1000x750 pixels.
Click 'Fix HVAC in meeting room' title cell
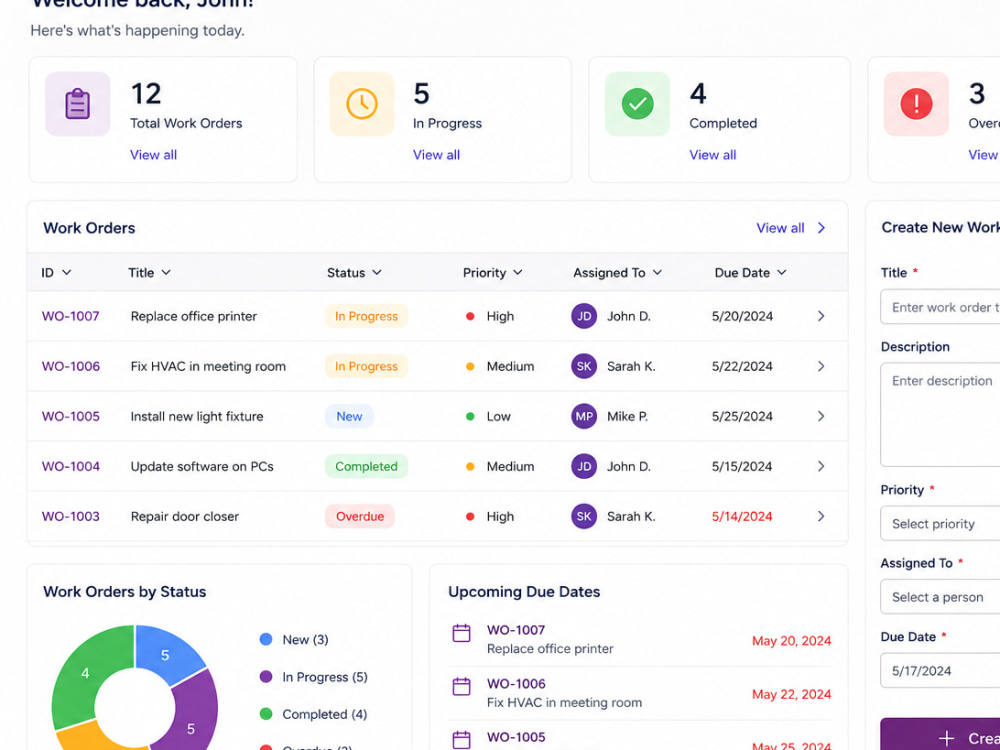pyautogui.click(x=208, y=366)
